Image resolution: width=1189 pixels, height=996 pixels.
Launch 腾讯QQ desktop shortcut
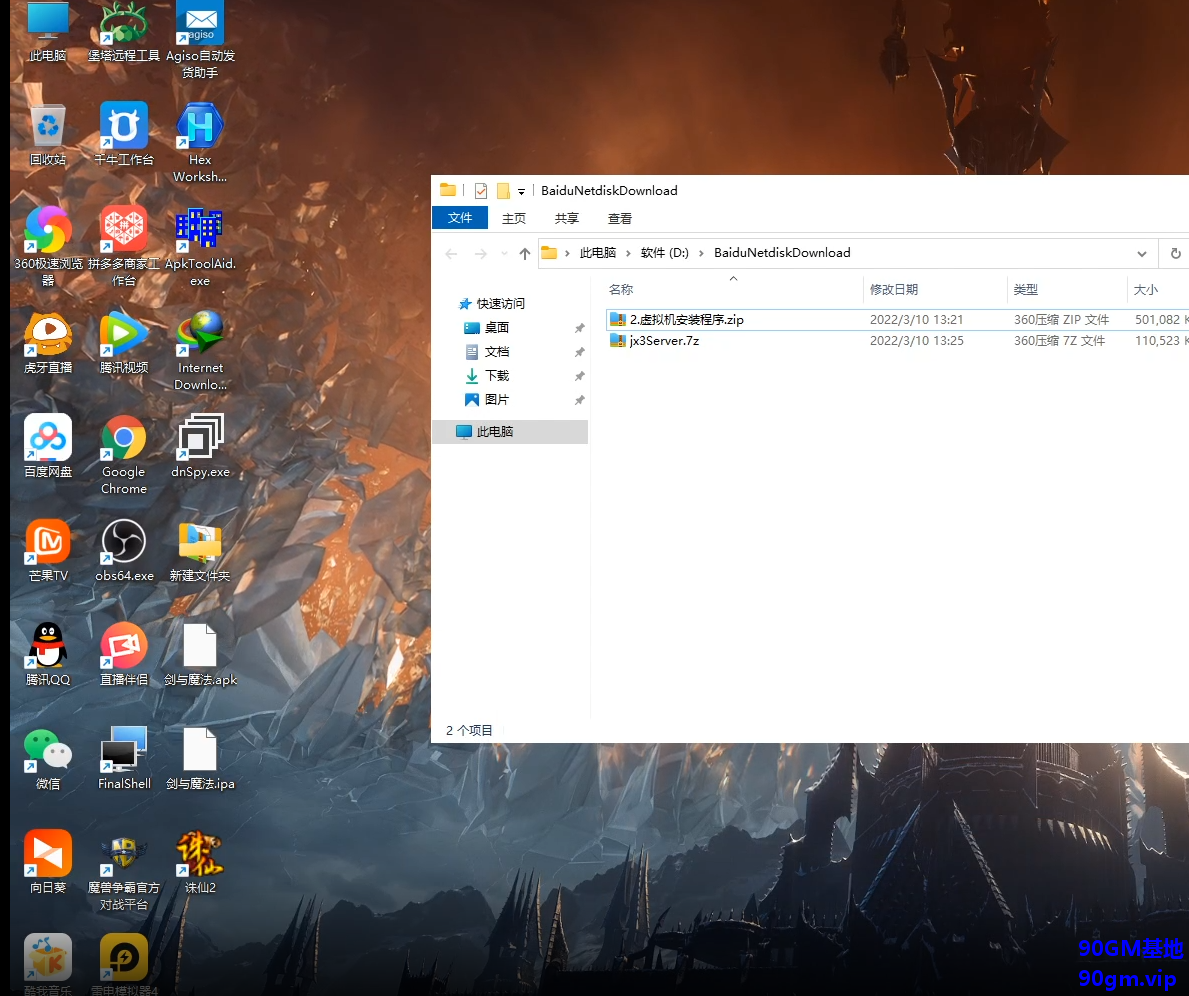coord(48,655)
